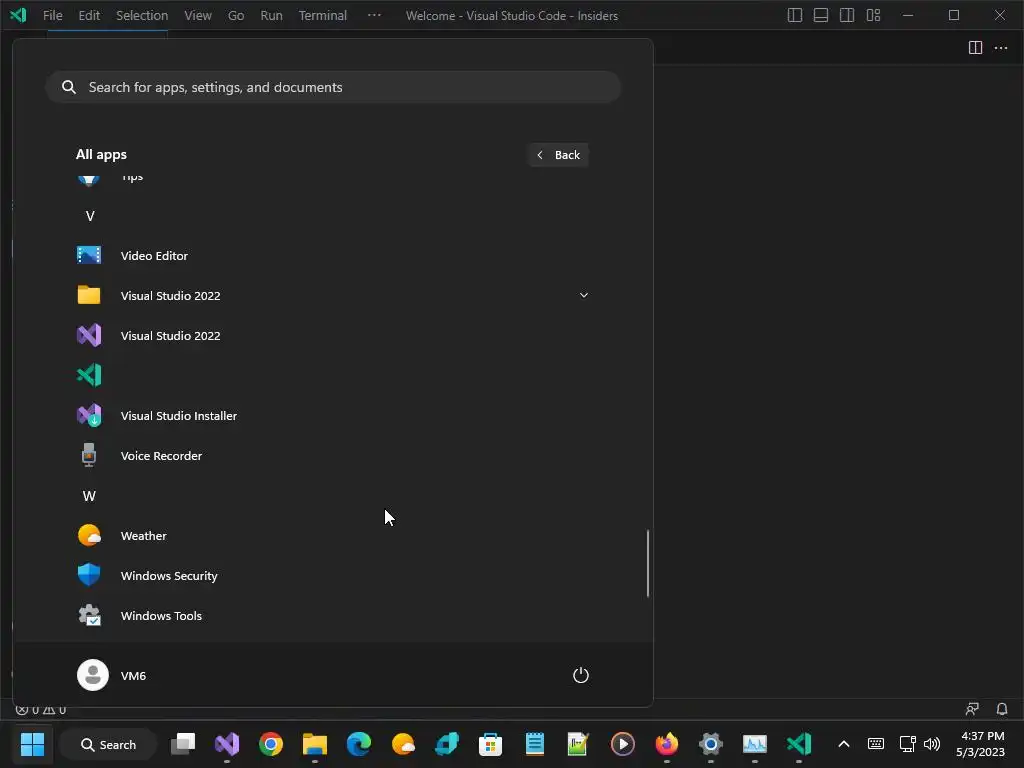Viewport: 1024px width, 768px height.
Task: Open File Explorer from taskbar
Action: pos(315,744)
